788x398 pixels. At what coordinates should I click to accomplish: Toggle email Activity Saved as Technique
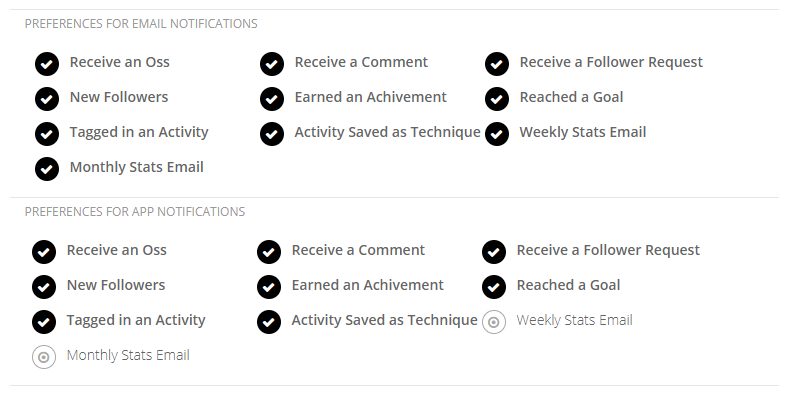coord(272,134)
